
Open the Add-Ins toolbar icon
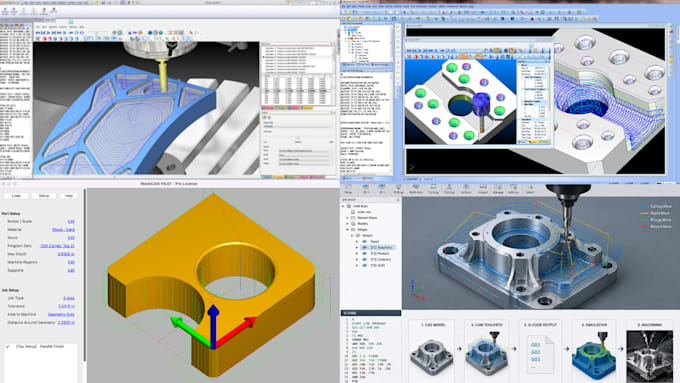coord(513,189)
